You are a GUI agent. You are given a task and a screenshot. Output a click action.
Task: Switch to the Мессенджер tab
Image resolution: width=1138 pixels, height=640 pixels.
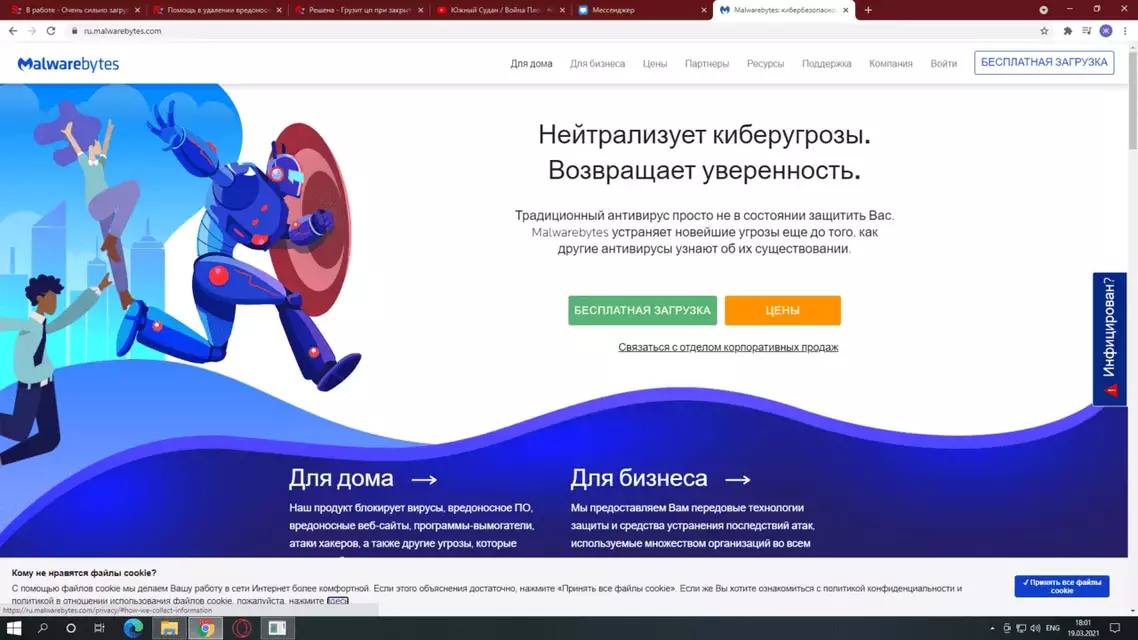[x=642, y=10]
